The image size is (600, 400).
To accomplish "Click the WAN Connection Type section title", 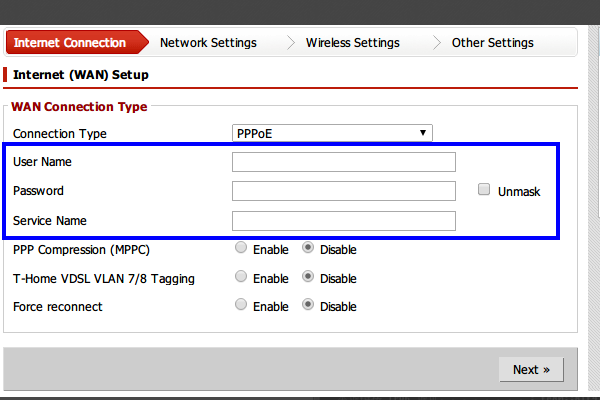I will (79, 107).
